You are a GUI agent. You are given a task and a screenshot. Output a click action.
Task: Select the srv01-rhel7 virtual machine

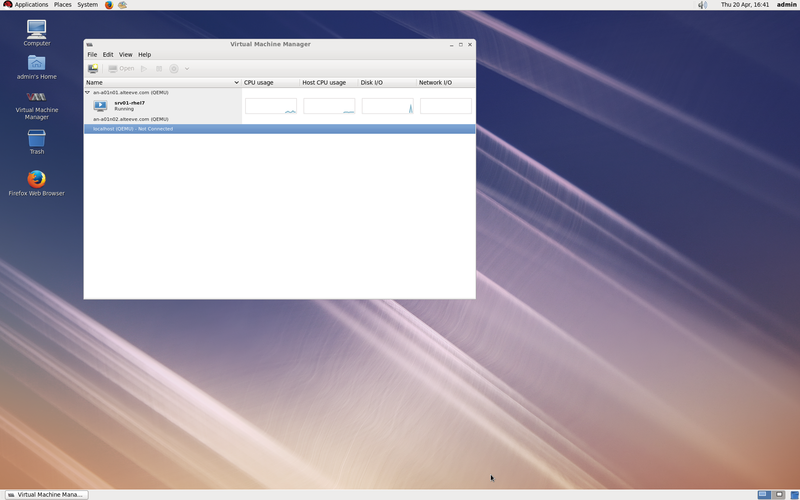click(x=129, y=105)
